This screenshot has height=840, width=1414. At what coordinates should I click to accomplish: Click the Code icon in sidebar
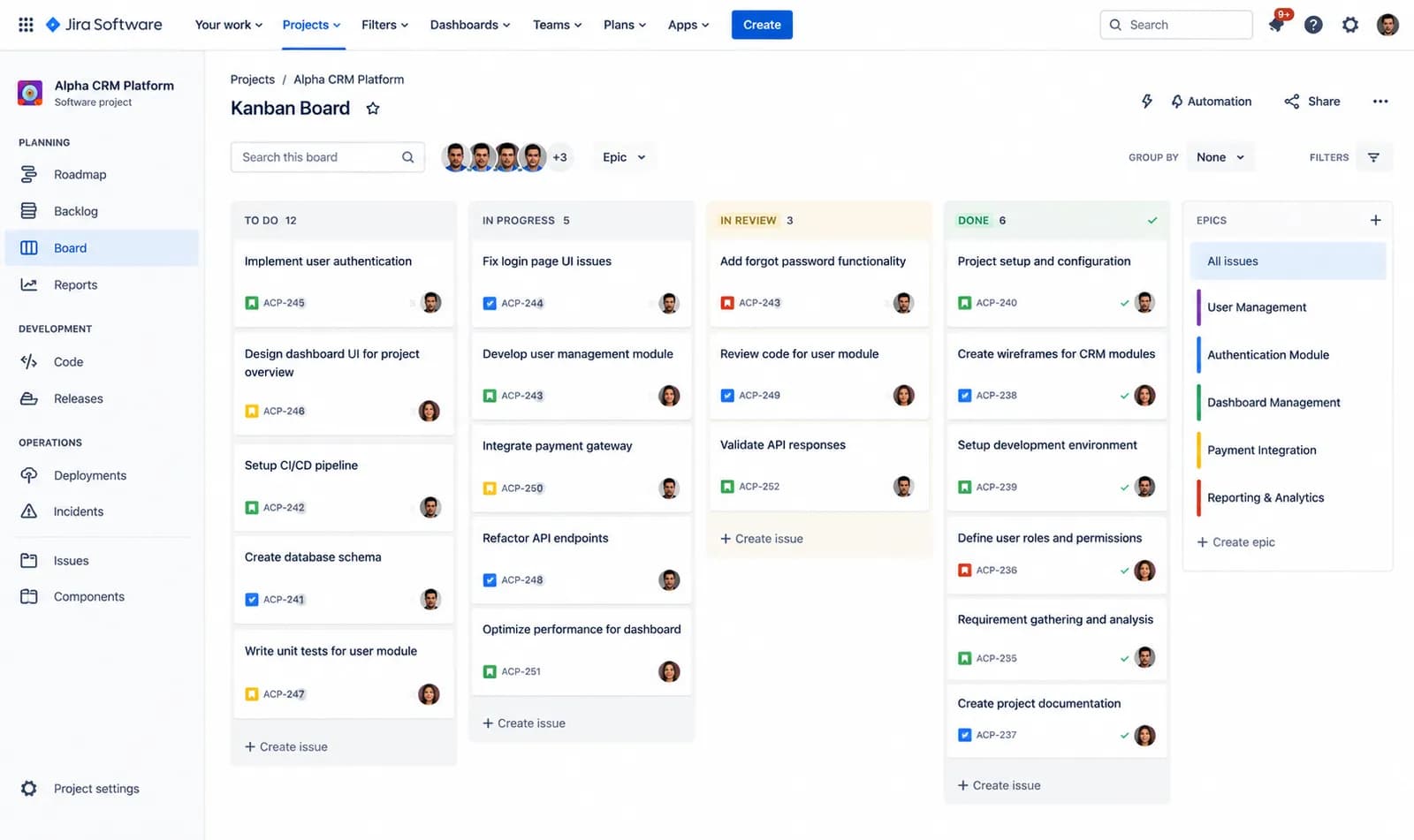(28, 362)
